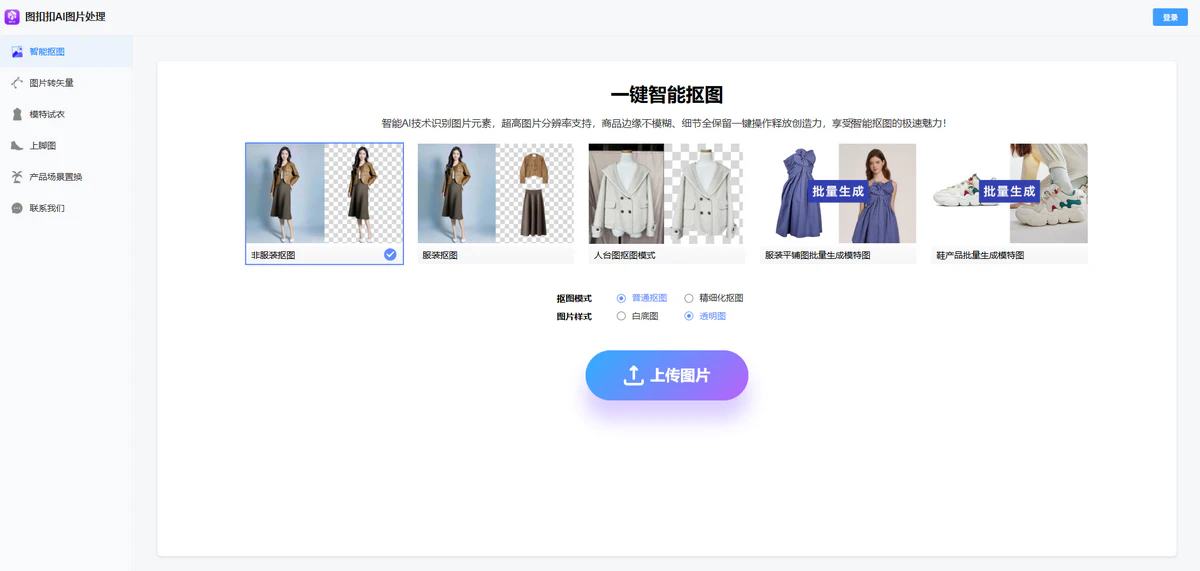Open the 模特试衣 menu item
Image resolution: width=1200 pixels, height=571 pixels.
coord(47,115)
